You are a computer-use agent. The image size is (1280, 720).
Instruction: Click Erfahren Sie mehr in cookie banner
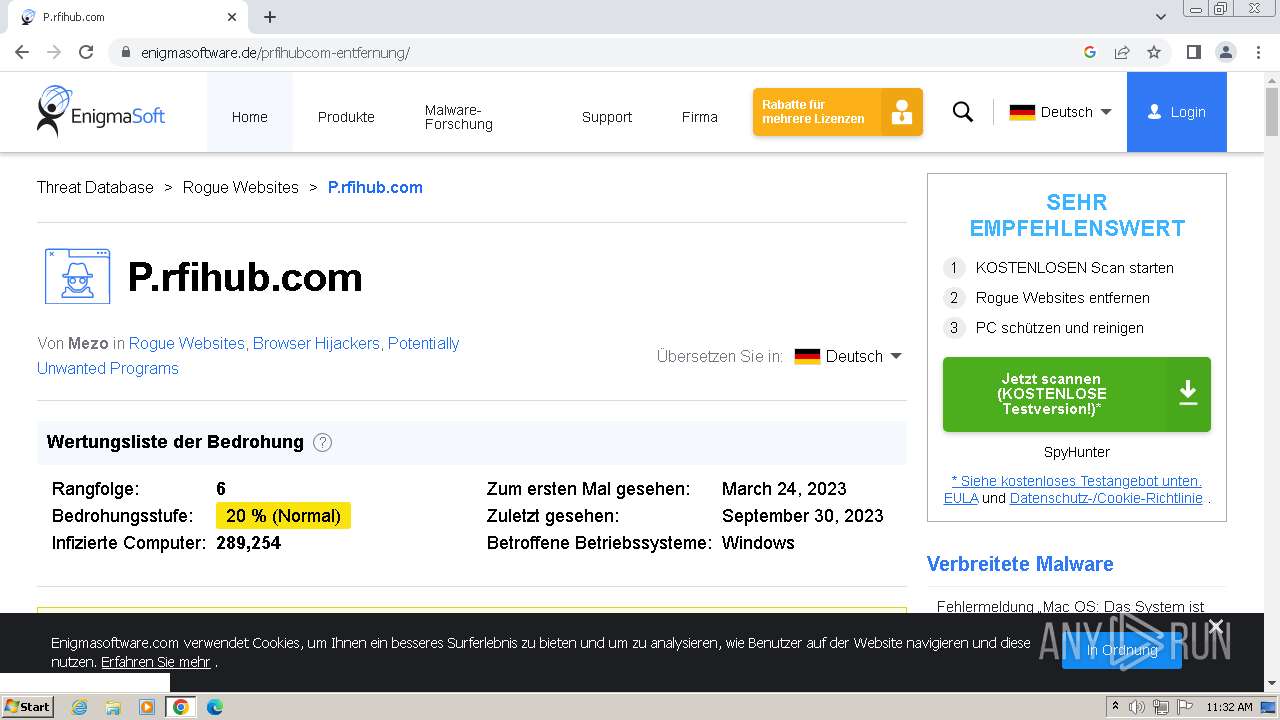click(156, 662)
